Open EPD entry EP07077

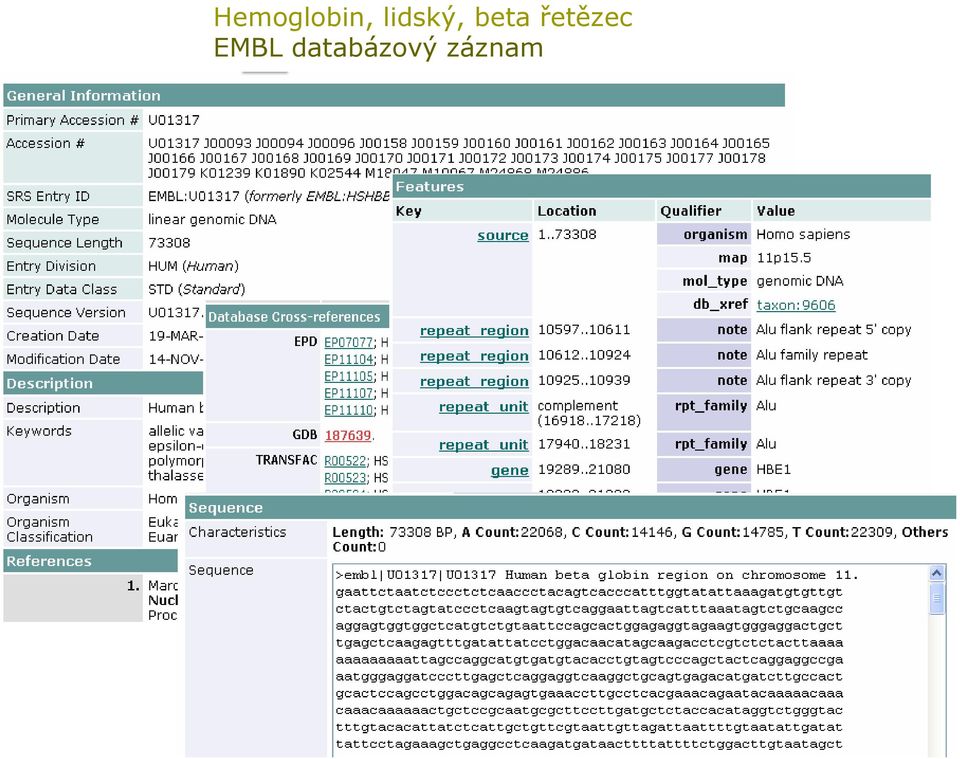[x=348, y=342]
